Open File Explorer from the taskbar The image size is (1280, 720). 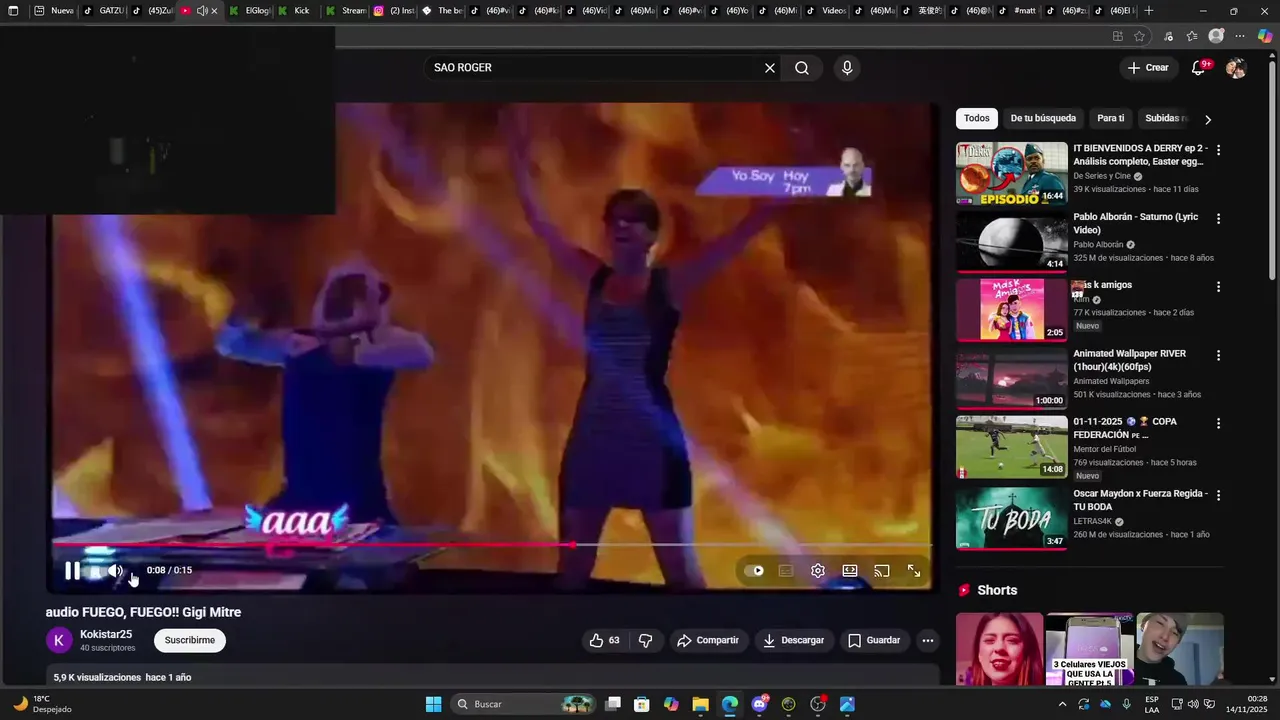coord(700,704)
